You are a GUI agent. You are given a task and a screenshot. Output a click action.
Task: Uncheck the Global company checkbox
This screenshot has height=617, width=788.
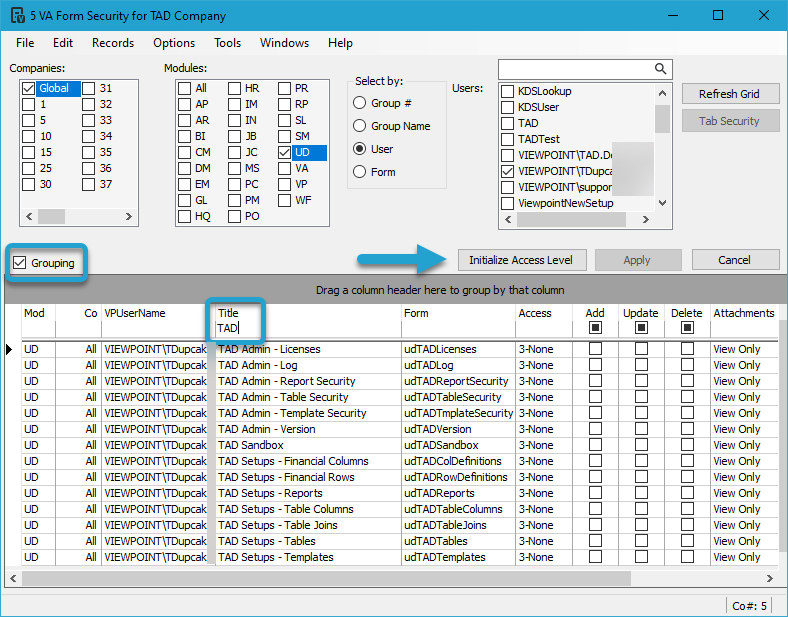(x=28, y=88)
